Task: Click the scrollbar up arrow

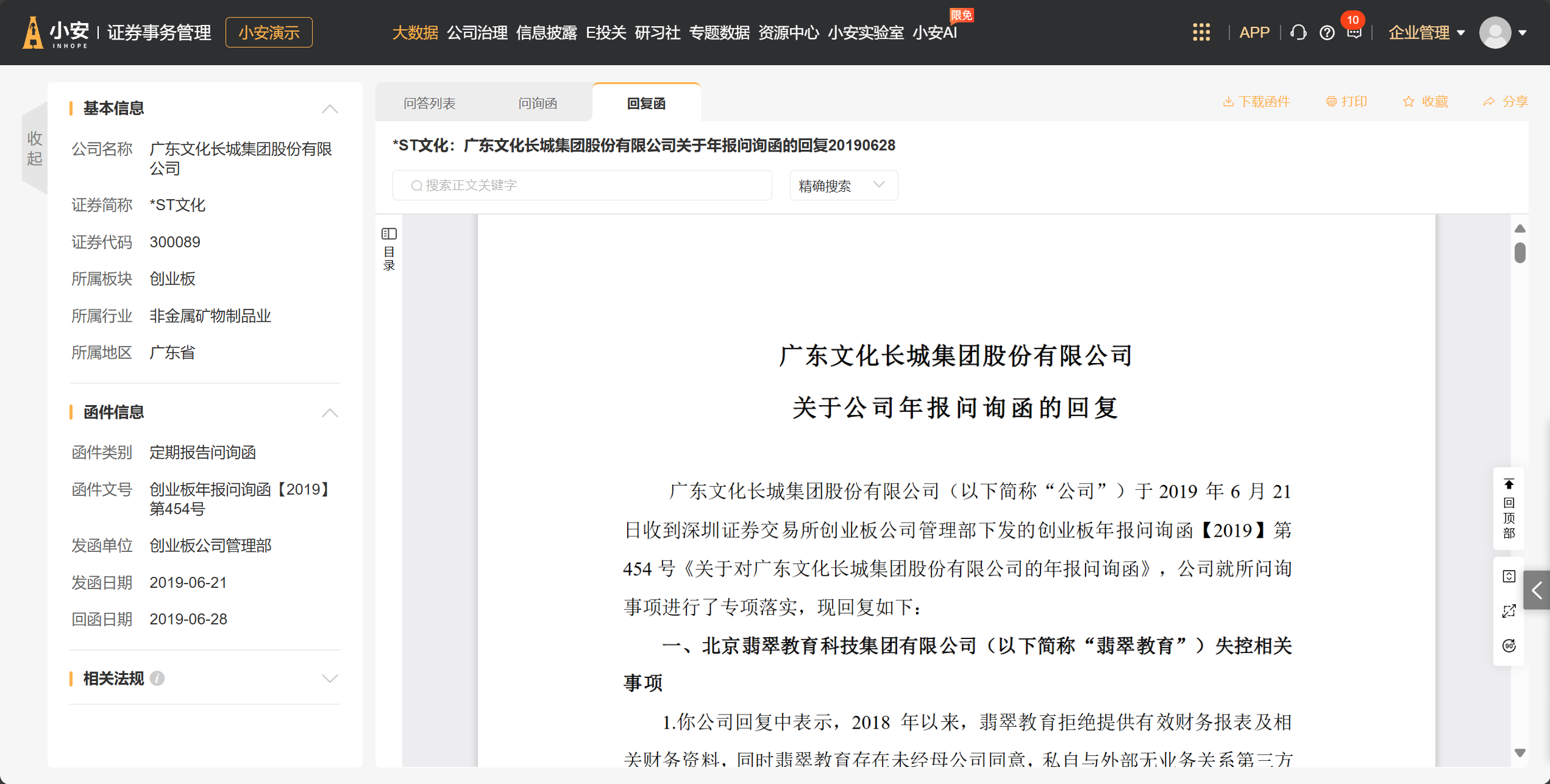Action: (x=1520, y=228)
